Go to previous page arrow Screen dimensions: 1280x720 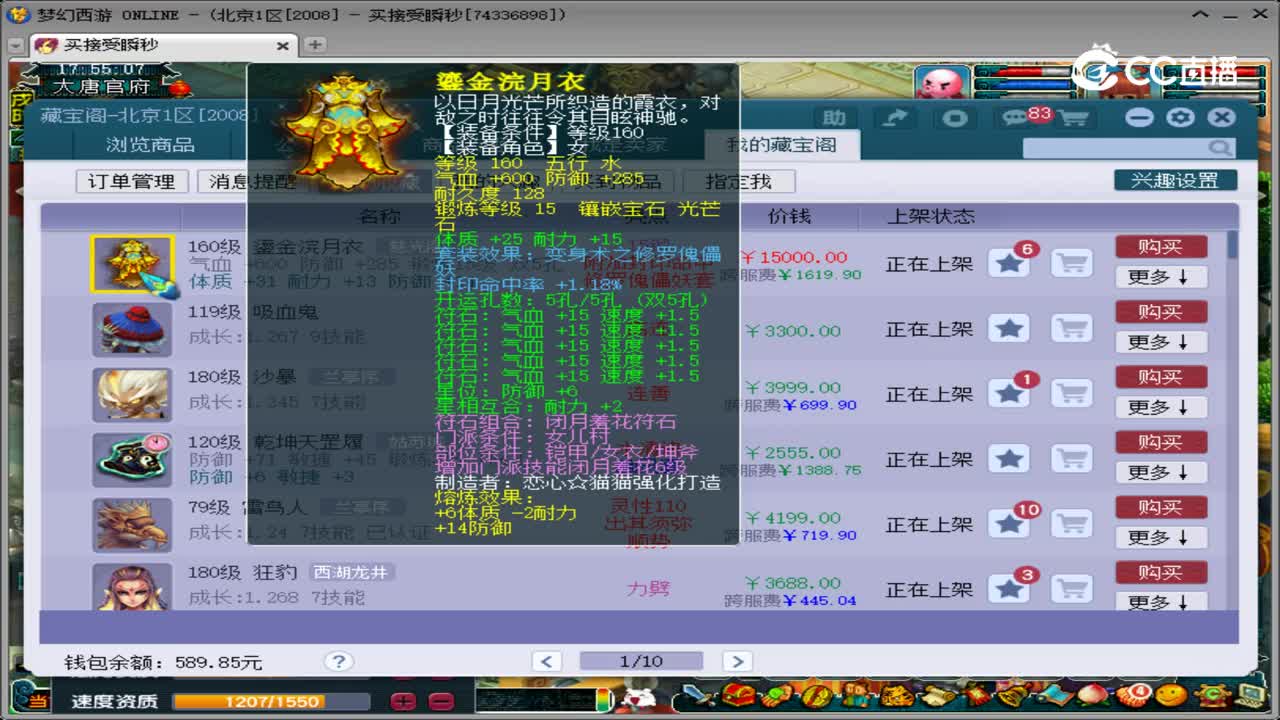[547, 661]
